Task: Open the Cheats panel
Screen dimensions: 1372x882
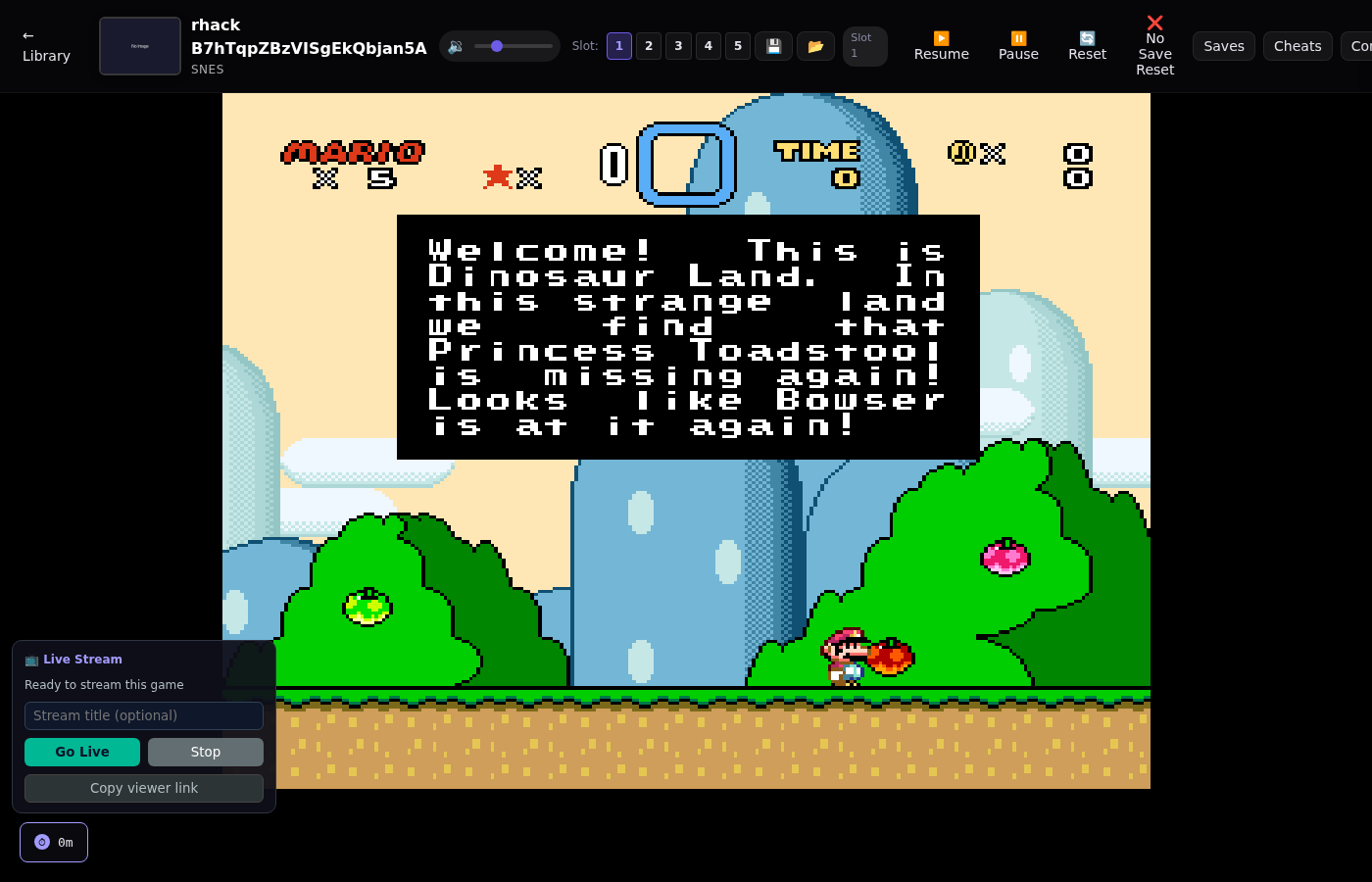Action: click(1298, 46)
